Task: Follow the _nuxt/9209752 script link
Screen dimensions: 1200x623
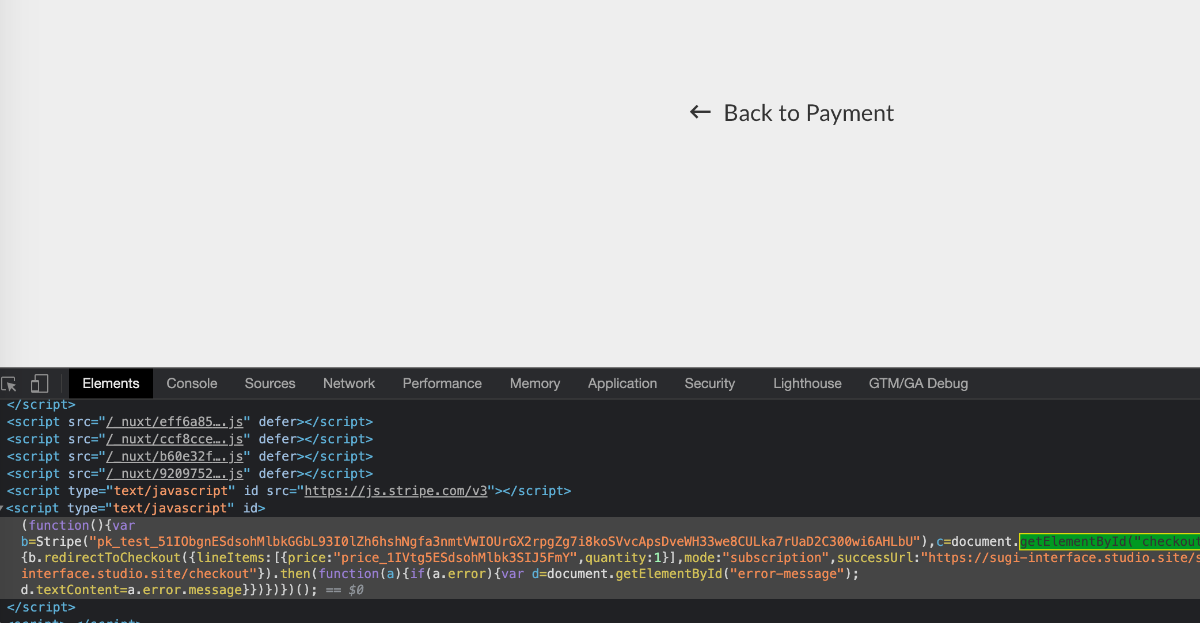Action: (175, 473)
